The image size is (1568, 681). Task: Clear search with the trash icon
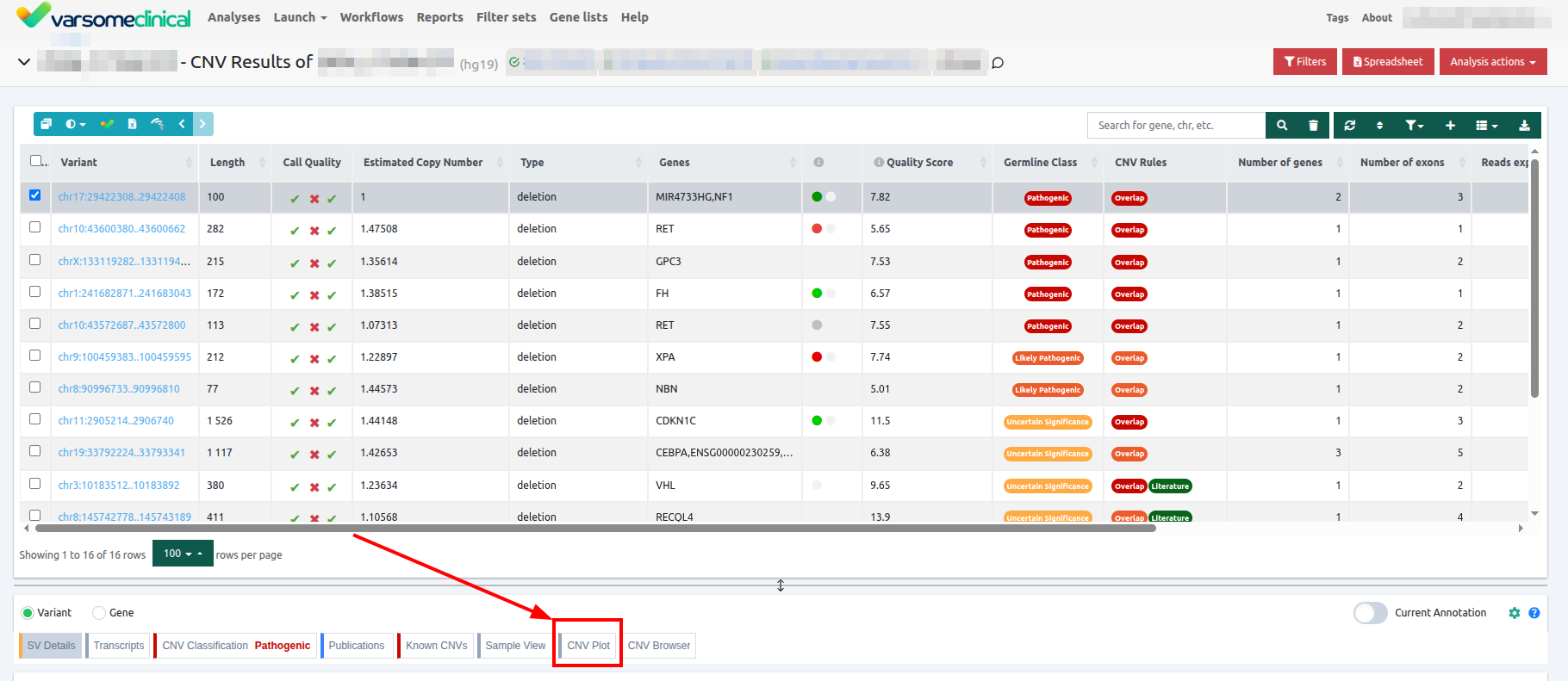1313,126
